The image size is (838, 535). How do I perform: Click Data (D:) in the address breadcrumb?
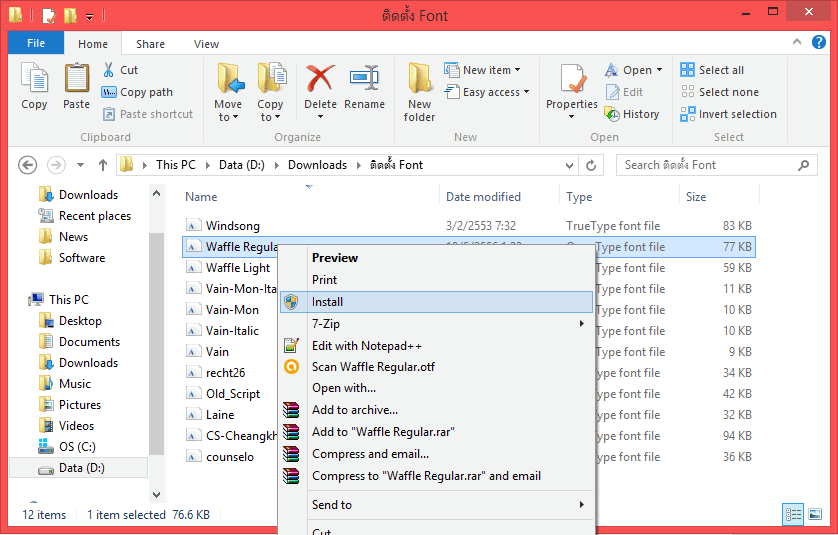tap(242, 165)
